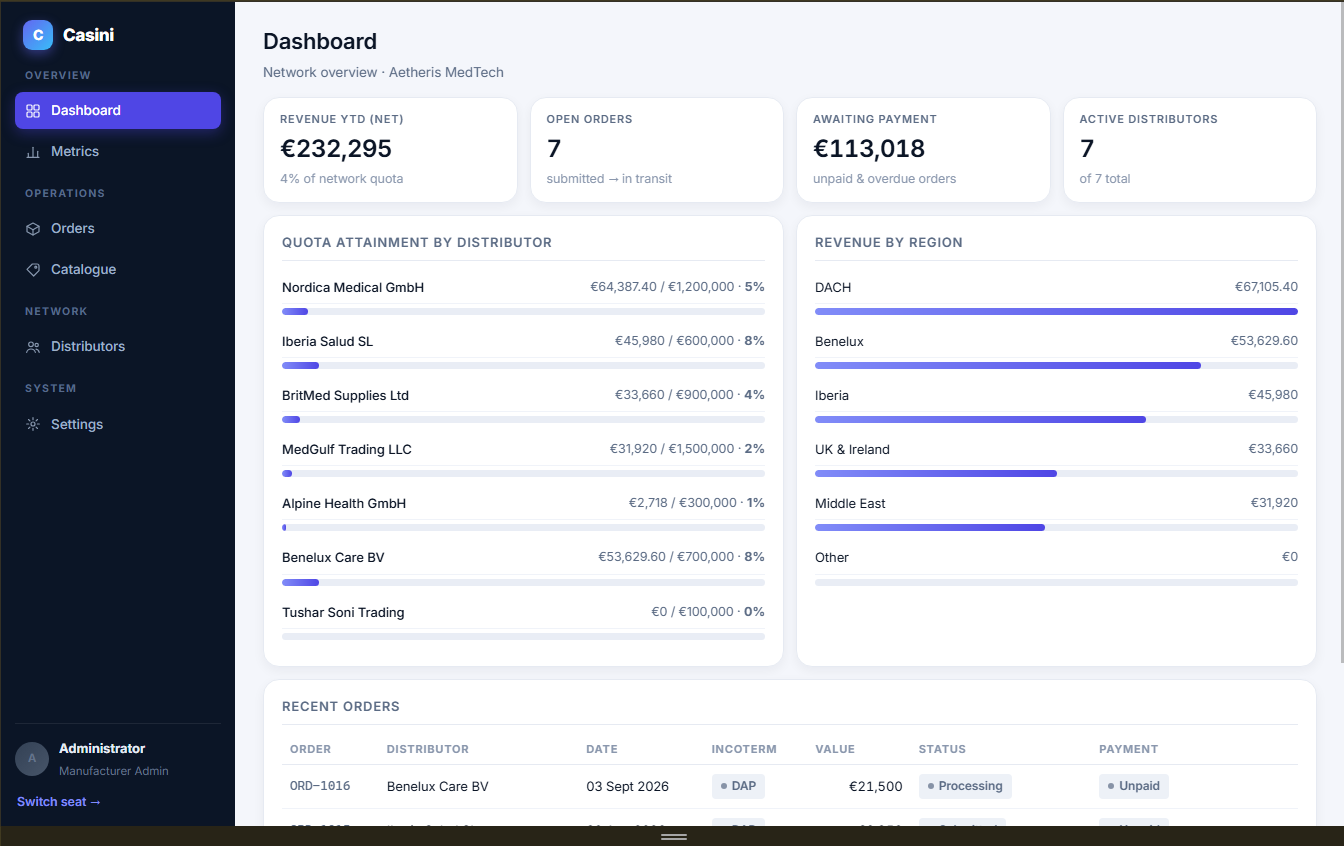Click date 03 Sept 2026
Screen dimensions: 1344x846
click(x=627, y=786)
